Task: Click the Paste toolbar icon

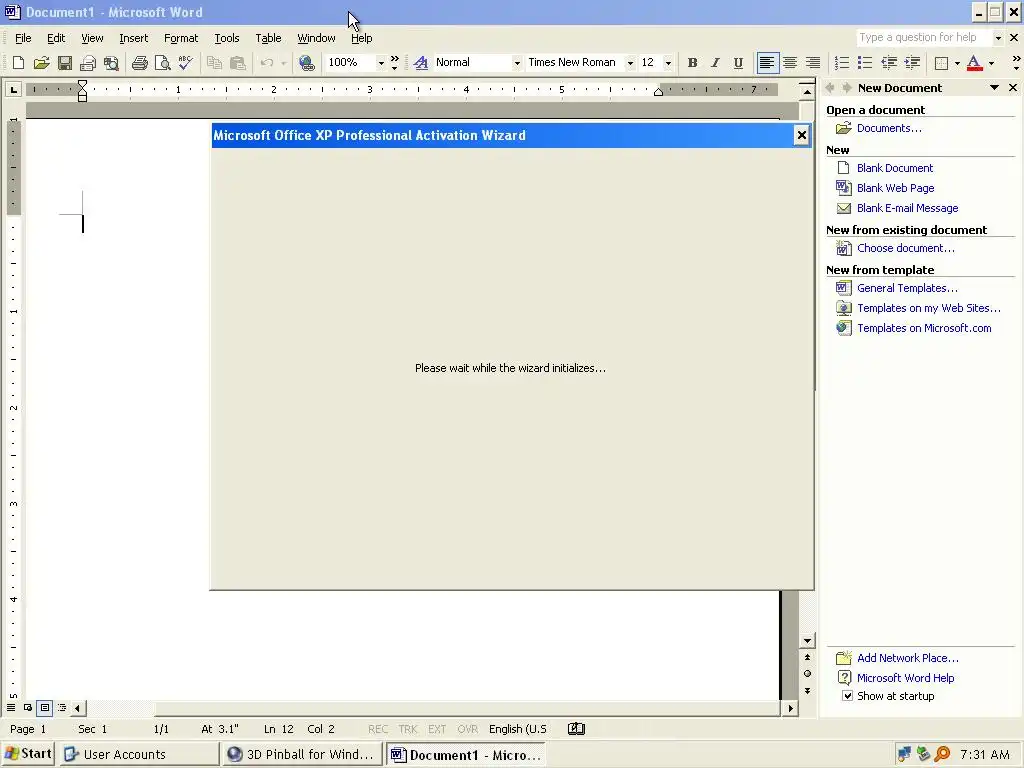Action: (x=238, y=63)
